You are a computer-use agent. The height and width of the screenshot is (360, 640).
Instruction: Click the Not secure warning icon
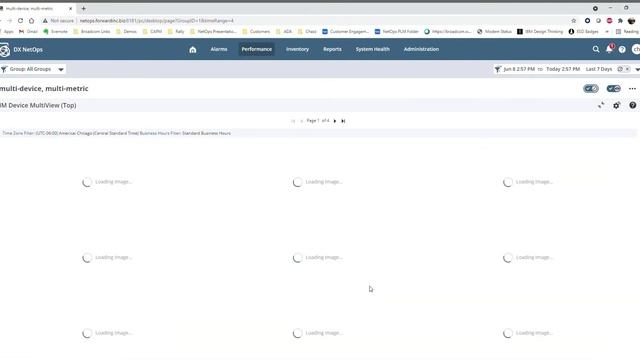(x=45, y=20)
